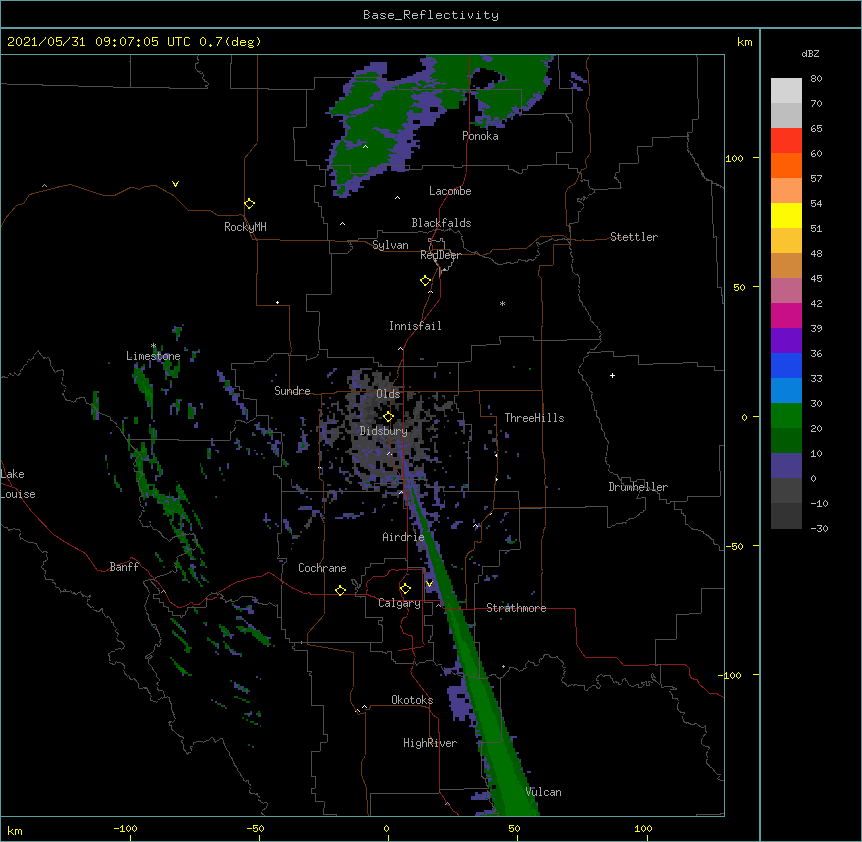The image size is (862, 842).
Task: Click yellow V marker northwest of RockyMH
Action: pos(175,184)
